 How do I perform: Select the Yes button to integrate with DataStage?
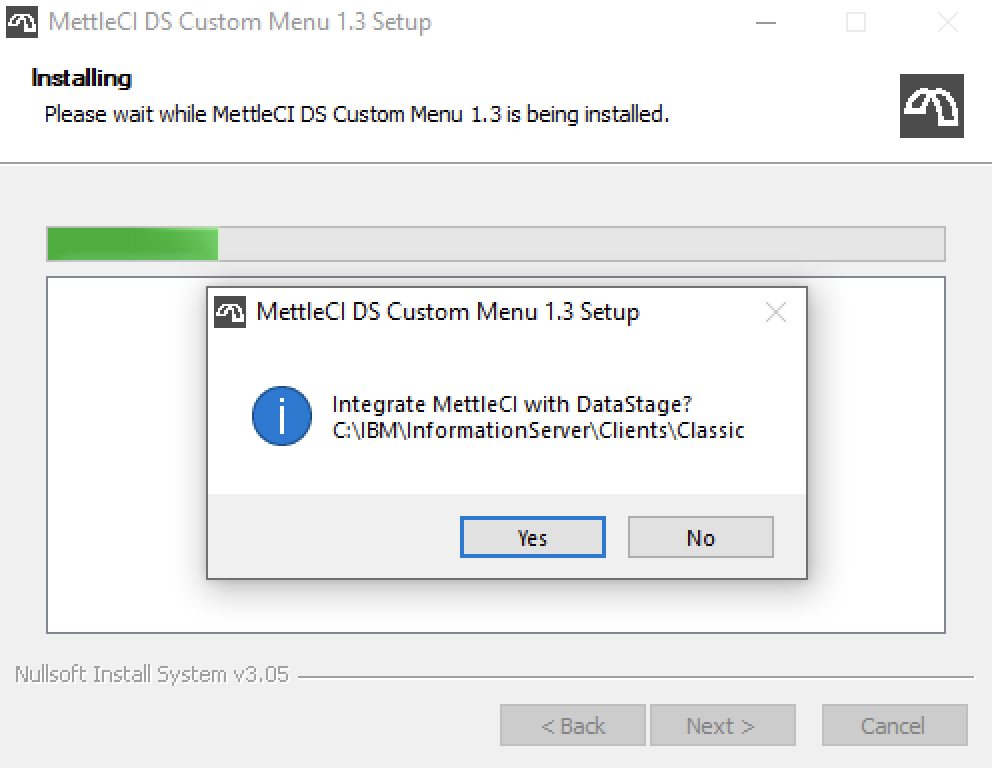point(531,537)
